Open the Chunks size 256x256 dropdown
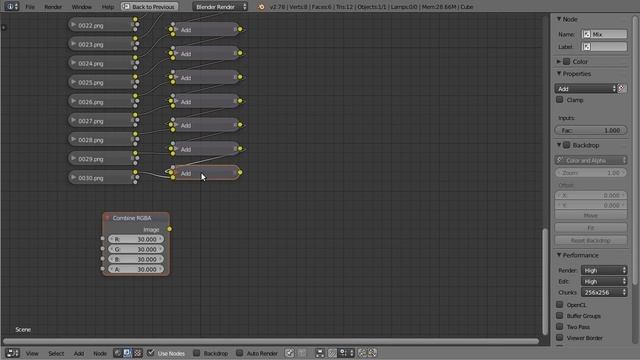The height and width of the screenshot is (360, 640). click(x=604, y=292)
